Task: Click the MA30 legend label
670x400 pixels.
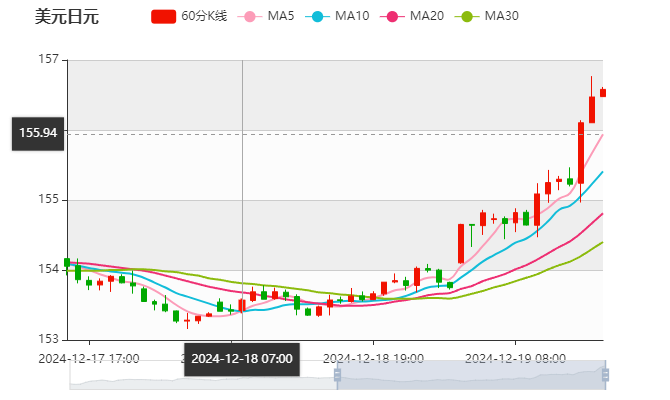Action: click(x=501, y=17)
